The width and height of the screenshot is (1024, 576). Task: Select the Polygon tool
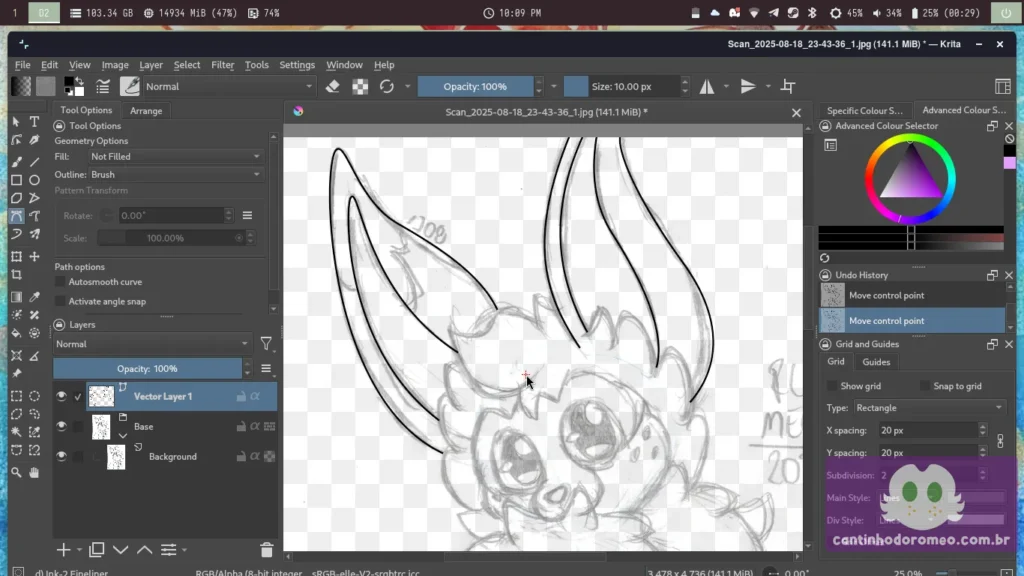[x=16, y=198]
